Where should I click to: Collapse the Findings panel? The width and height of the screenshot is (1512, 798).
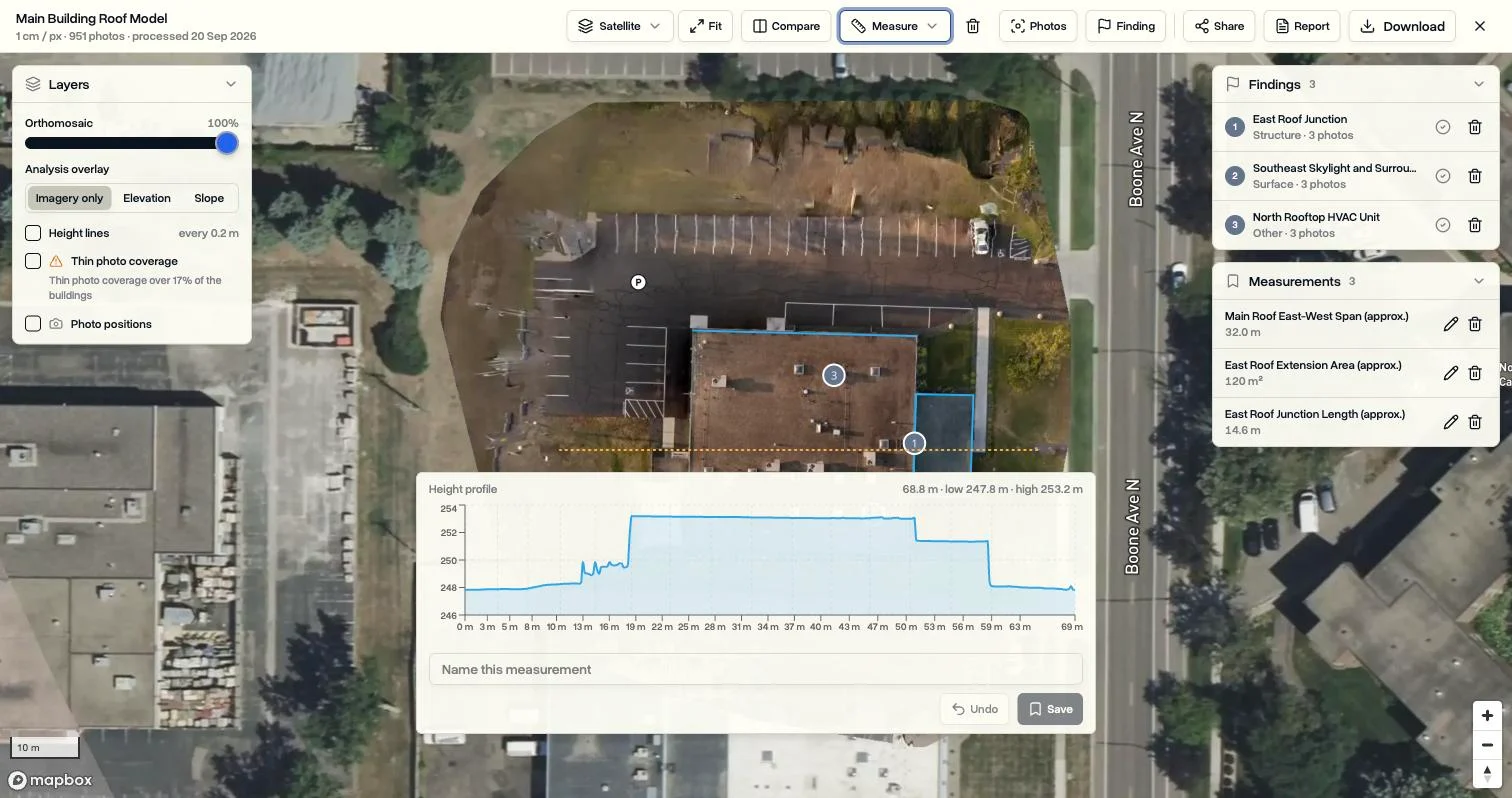coord(1479,84)
